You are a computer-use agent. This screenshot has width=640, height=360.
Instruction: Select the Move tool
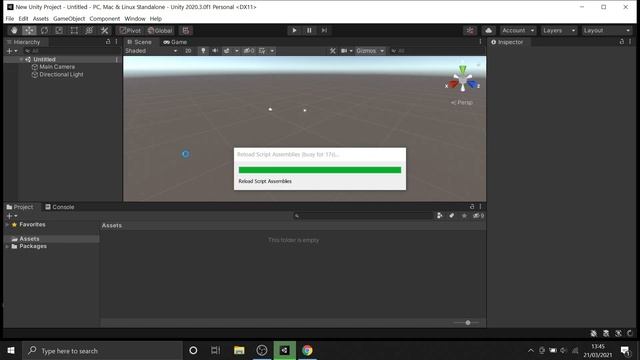(x=29, y=31)
